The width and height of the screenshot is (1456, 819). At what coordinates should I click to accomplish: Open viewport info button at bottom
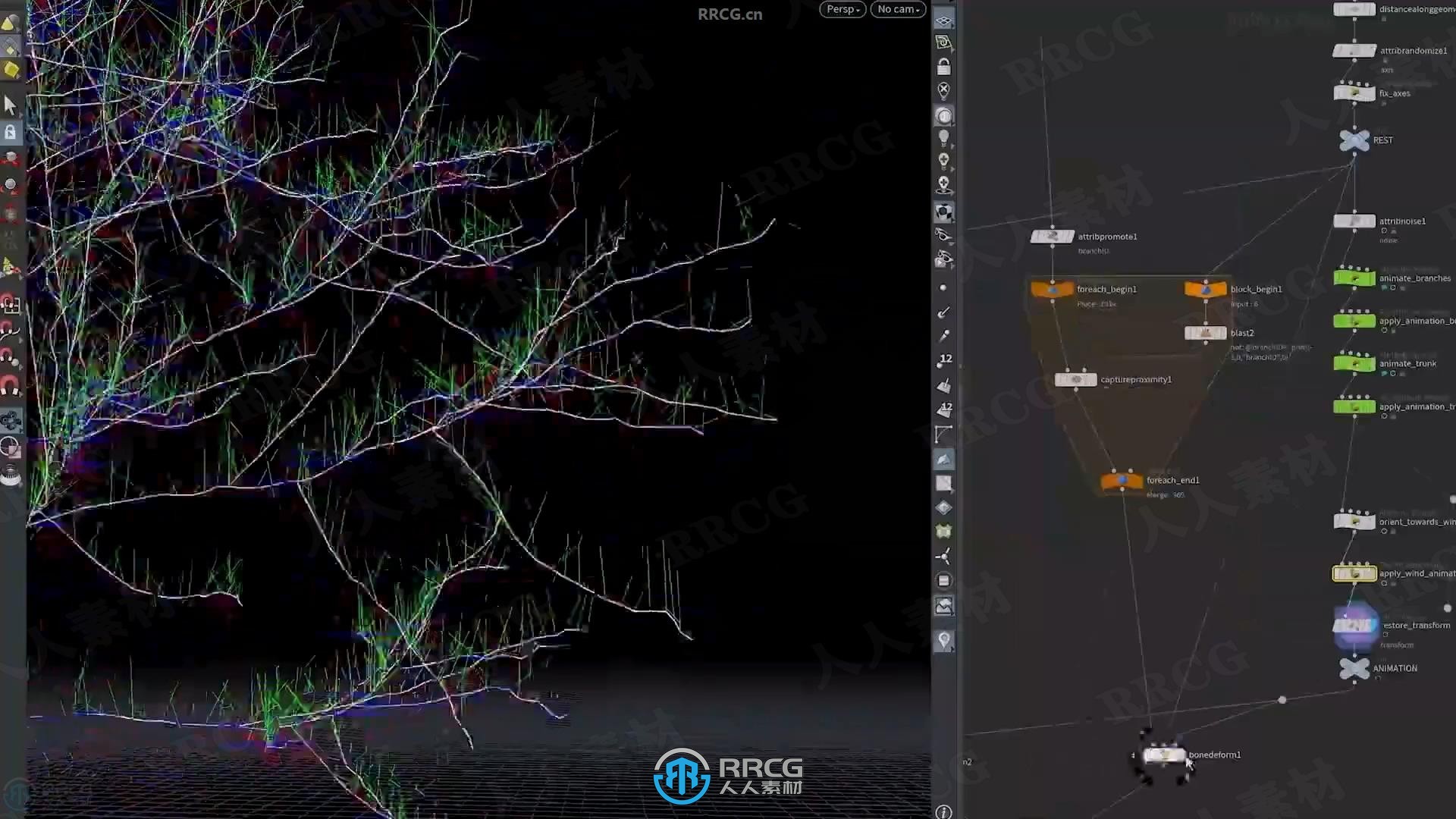(x=943, y=812)
